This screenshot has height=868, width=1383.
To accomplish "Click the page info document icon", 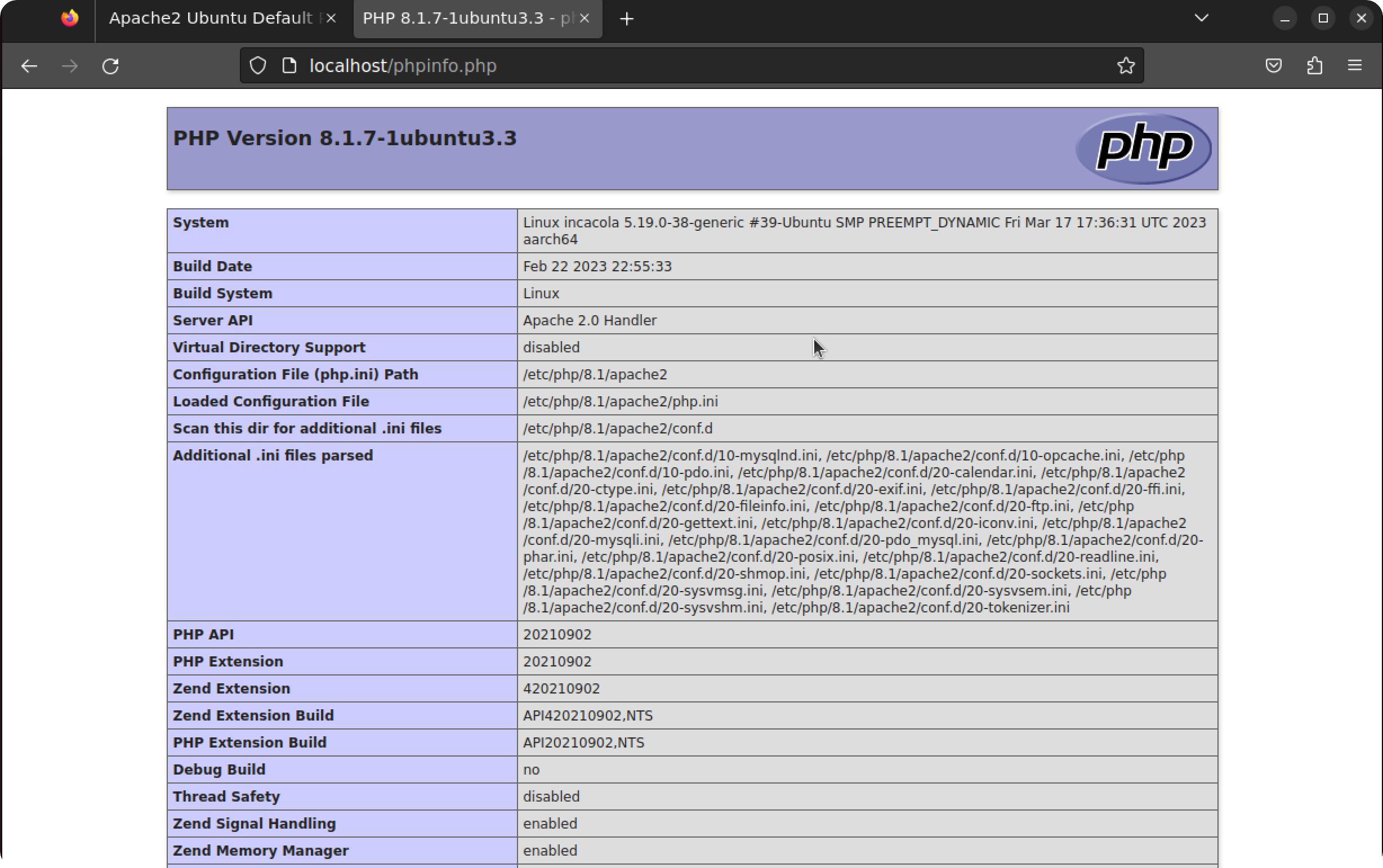I will tap(289, 65).
